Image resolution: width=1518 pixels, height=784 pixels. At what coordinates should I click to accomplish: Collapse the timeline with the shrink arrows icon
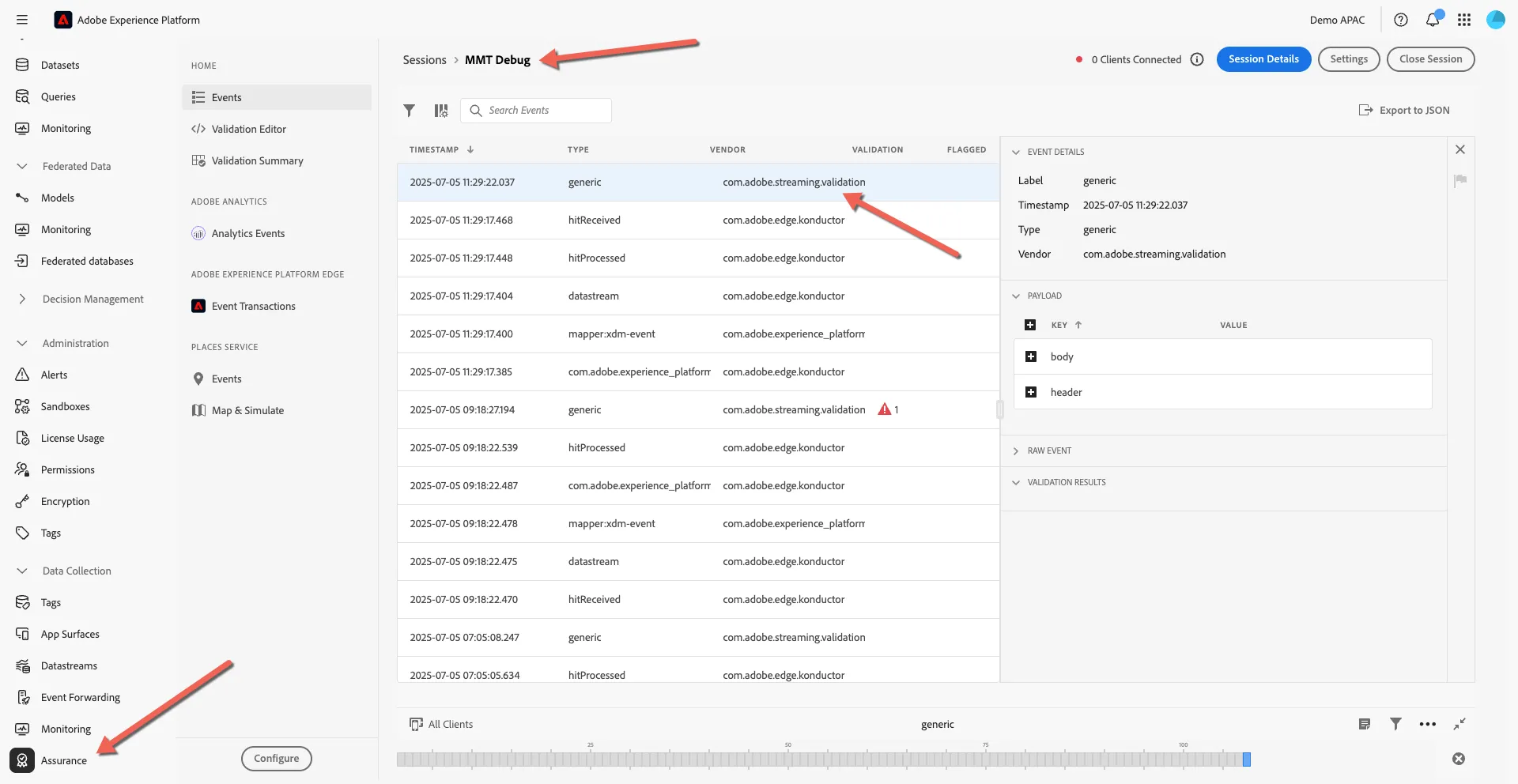point(1459,724)
